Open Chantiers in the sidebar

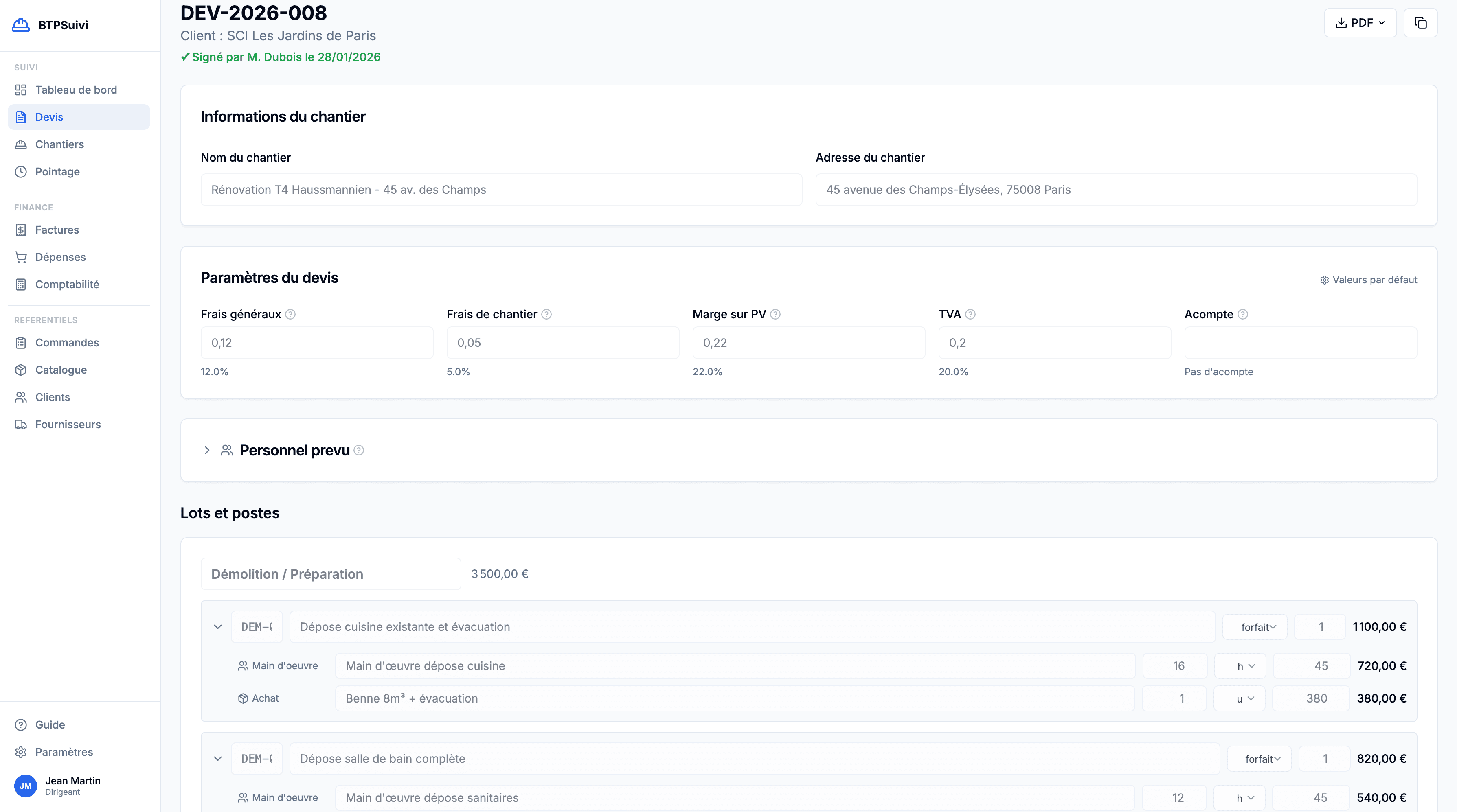tap(59, 144)
